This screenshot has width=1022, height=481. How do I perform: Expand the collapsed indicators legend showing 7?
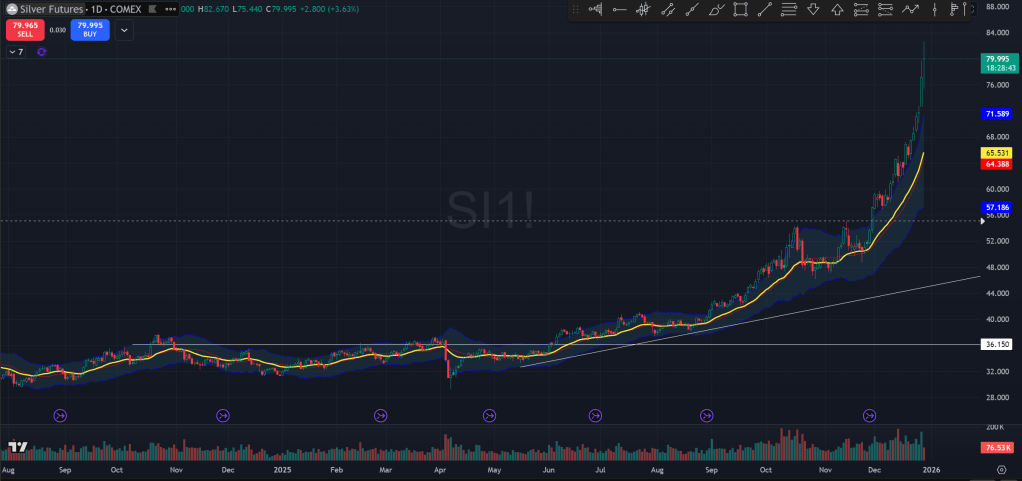tap(16, 51)
